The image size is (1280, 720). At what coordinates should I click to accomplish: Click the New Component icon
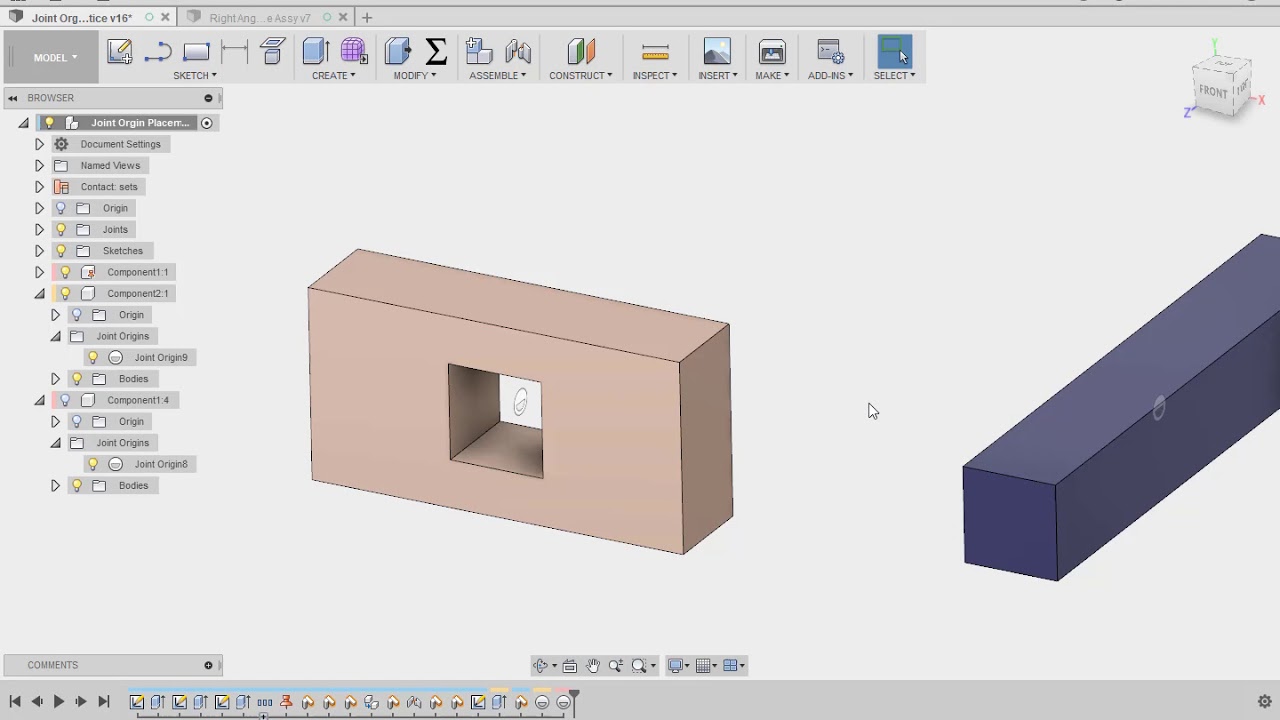pyautogui.click(x=479, y=52)
